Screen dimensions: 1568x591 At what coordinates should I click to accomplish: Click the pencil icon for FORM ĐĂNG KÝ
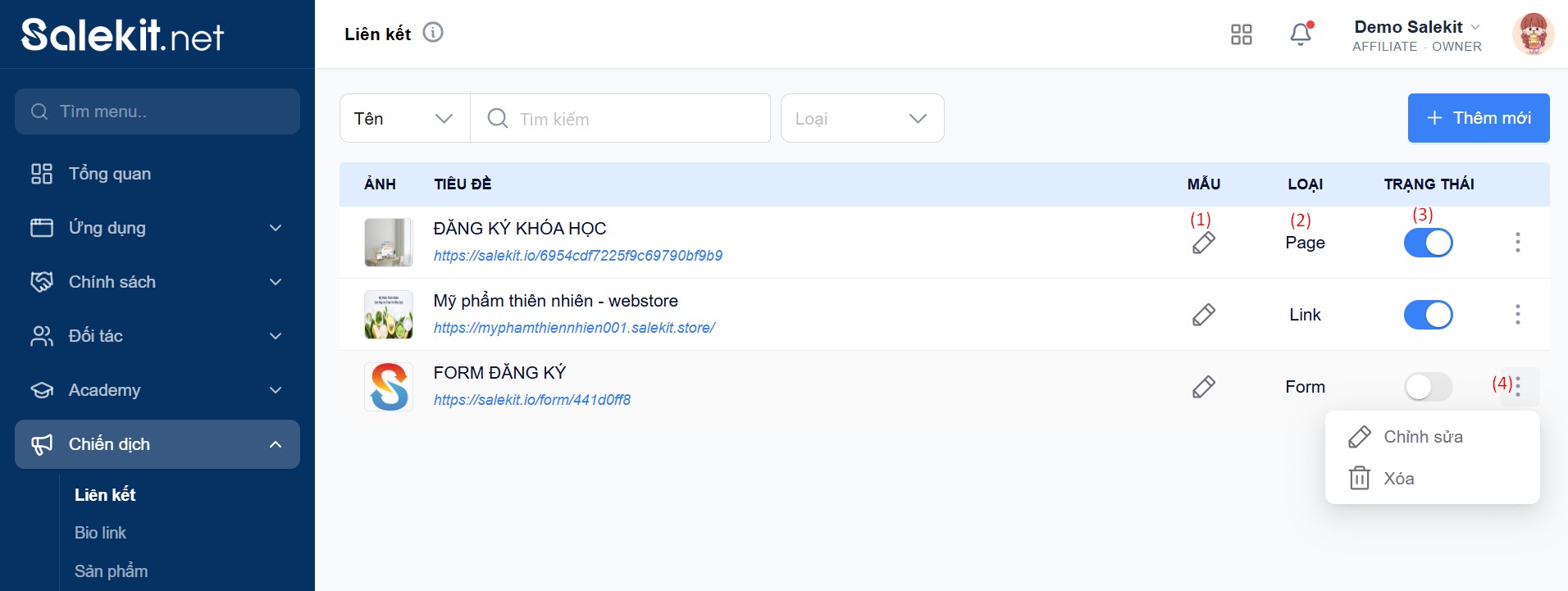1203,387
